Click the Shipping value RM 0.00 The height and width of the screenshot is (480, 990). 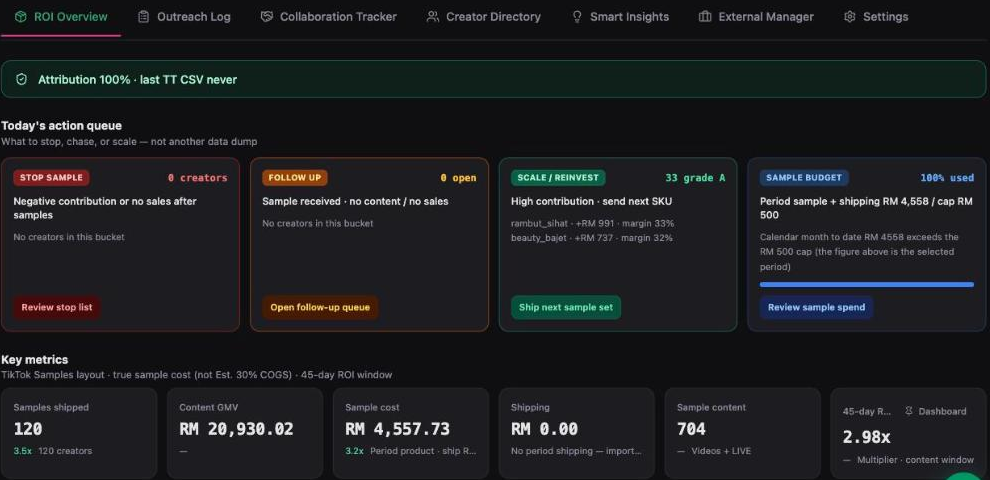point(544,429)
